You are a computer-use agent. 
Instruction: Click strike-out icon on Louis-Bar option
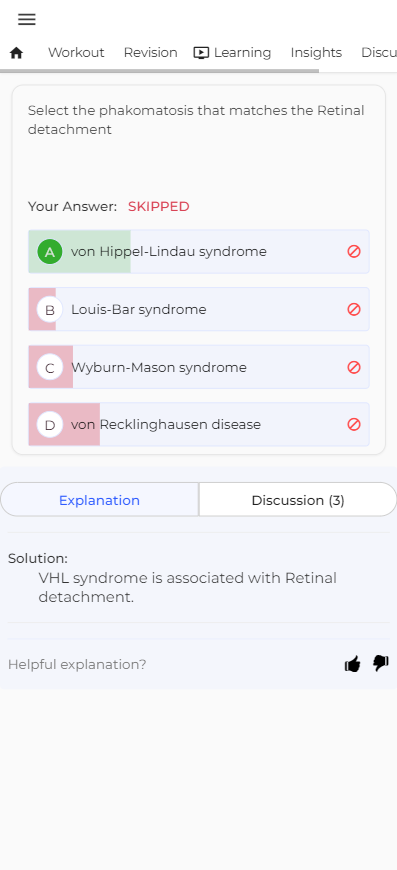(354, 310)
